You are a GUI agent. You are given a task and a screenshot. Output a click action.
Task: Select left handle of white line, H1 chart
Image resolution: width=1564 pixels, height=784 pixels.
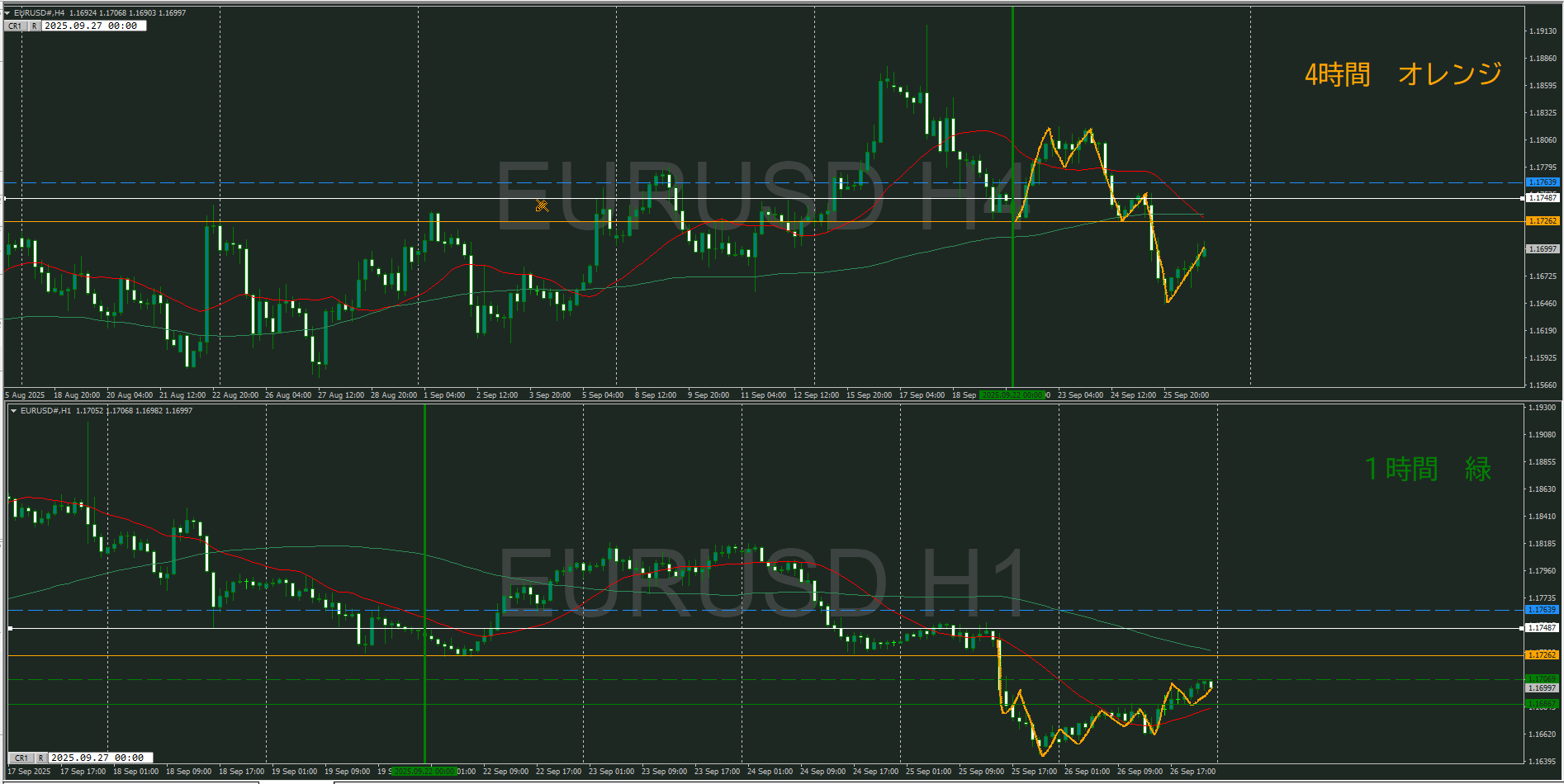(x=11, y=628)
